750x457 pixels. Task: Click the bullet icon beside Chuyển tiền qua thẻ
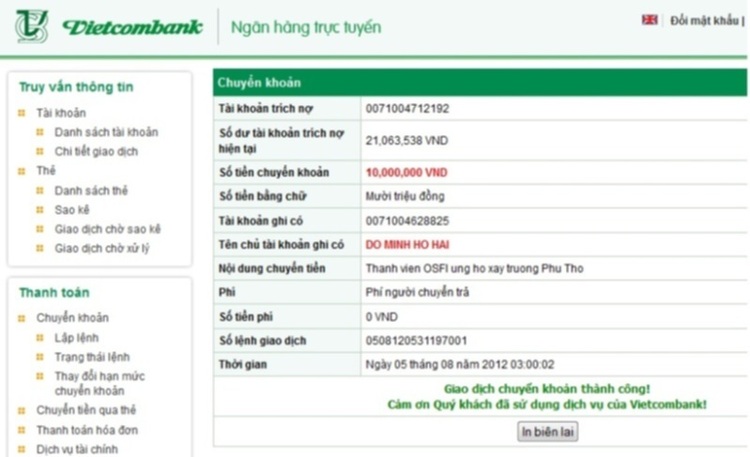22,410
